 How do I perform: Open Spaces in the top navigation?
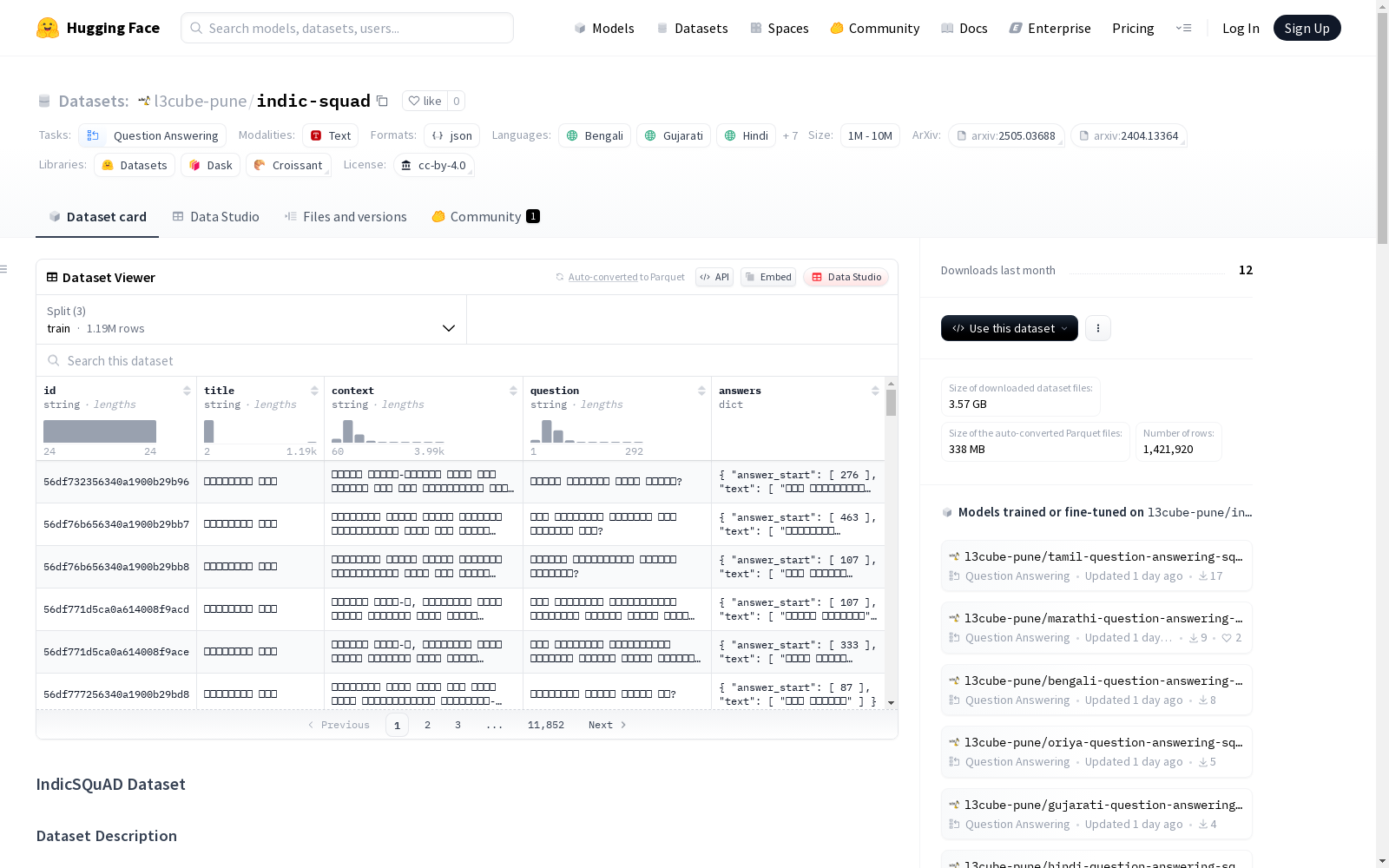[x=779, y=28]
